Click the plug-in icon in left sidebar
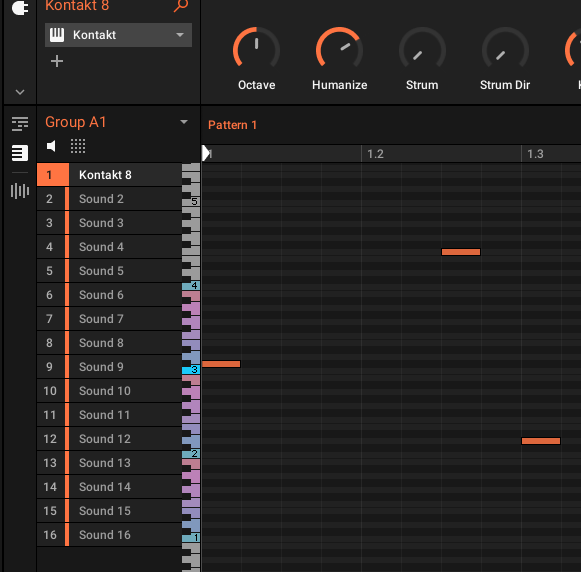 coord(20,7)
